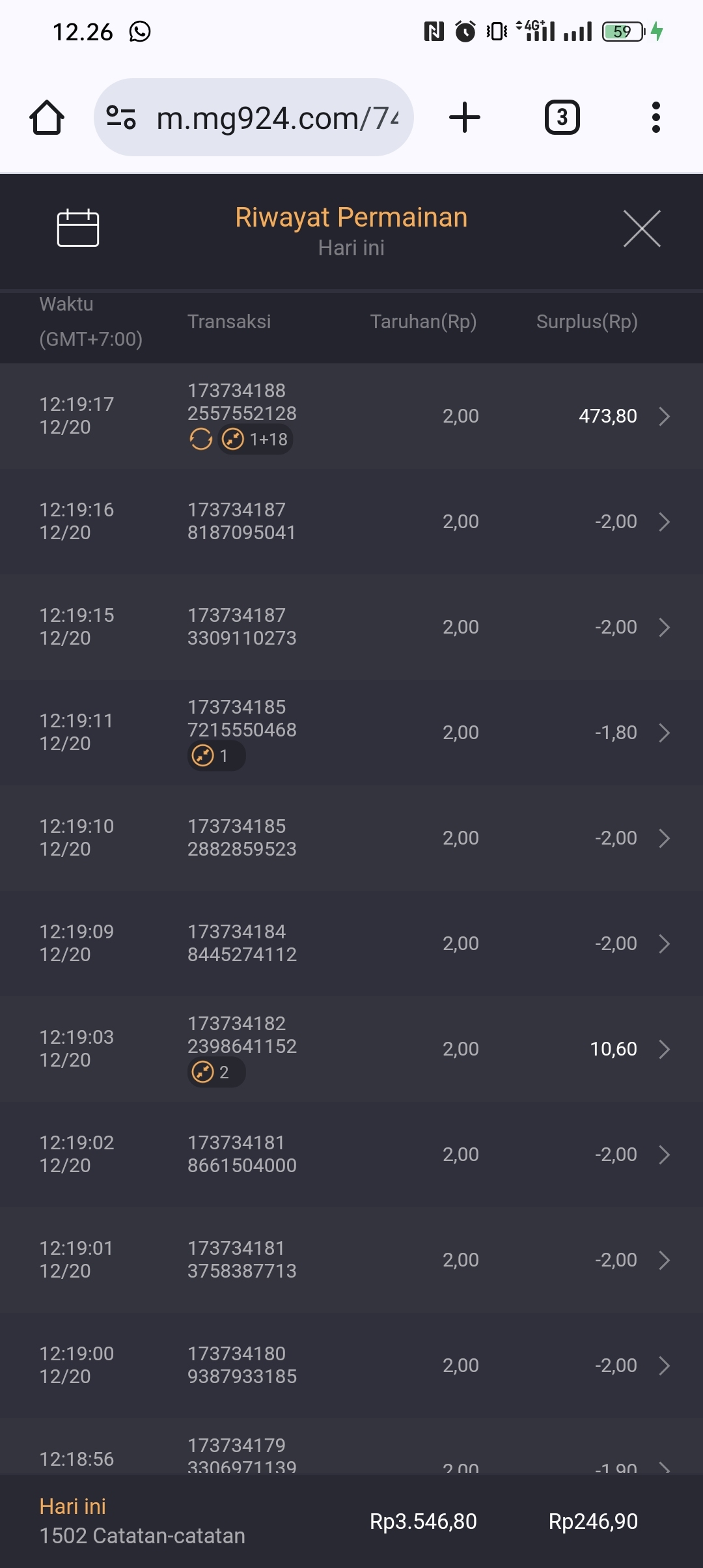Expand the 12:19:16 transaction details
The image size is (703, 1568).
664,522
